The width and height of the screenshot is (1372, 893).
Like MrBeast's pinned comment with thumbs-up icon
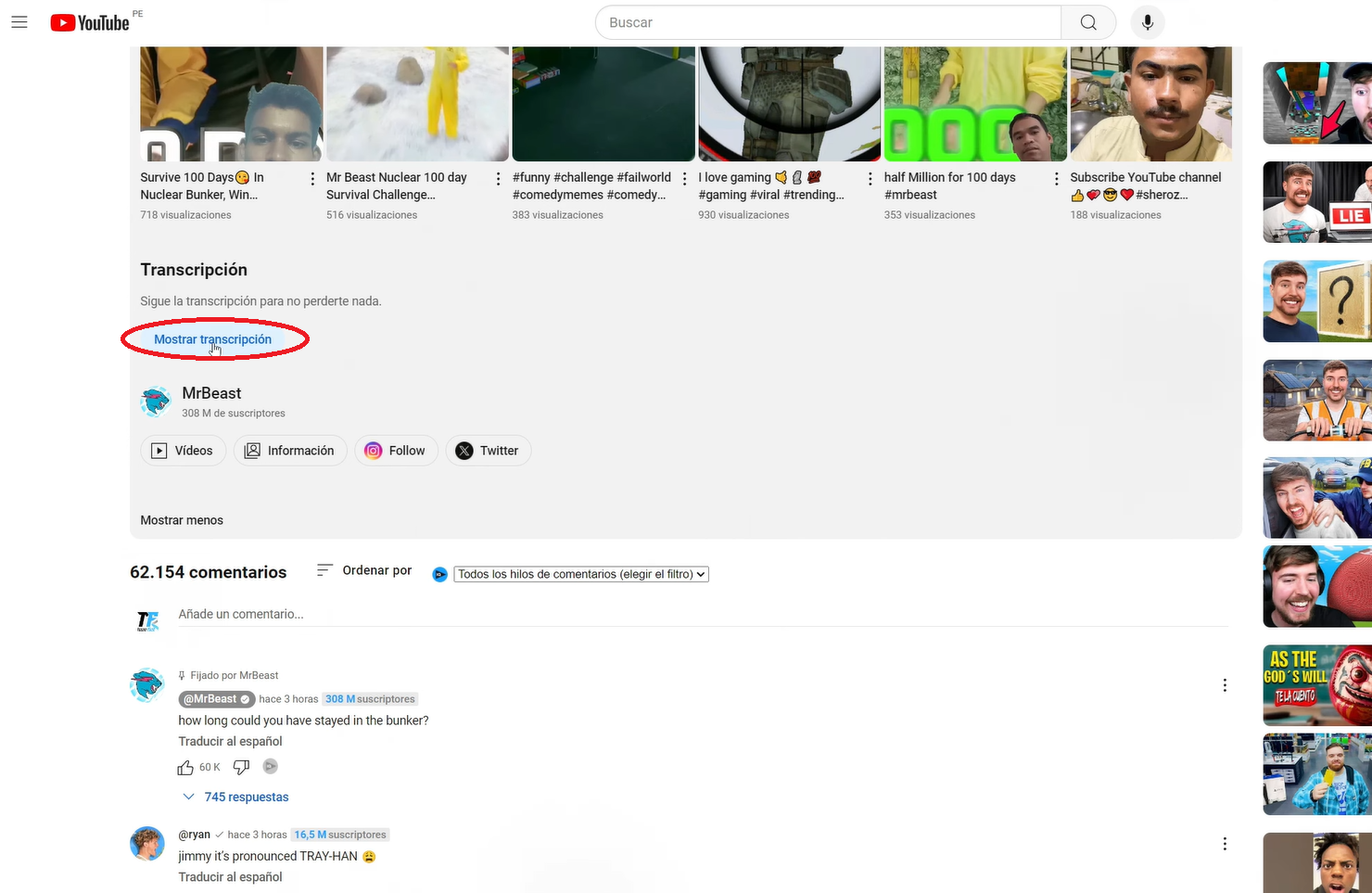[185, 767]
